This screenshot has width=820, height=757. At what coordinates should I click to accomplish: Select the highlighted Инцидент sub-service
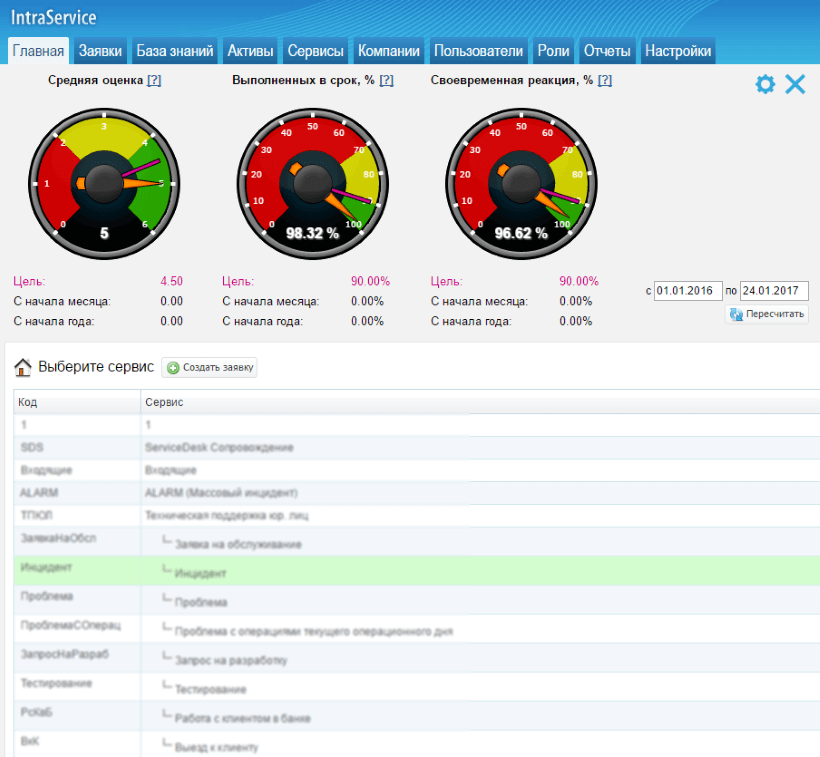click(x=200, y=574)
